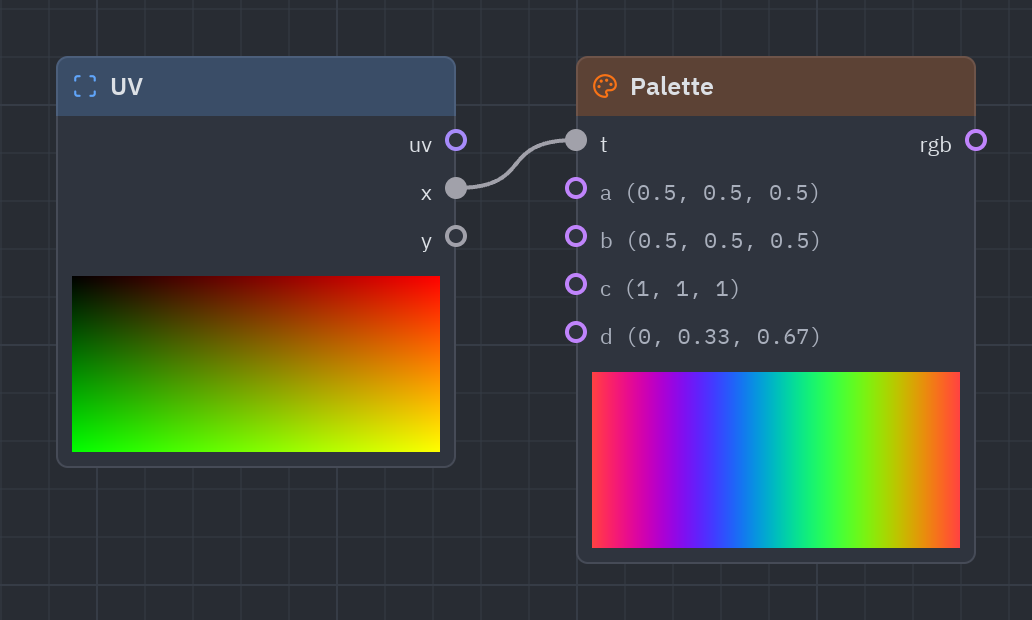1032x620 pixels.
Task: Click the c input socket on Palette
Action: click(576, 284)
